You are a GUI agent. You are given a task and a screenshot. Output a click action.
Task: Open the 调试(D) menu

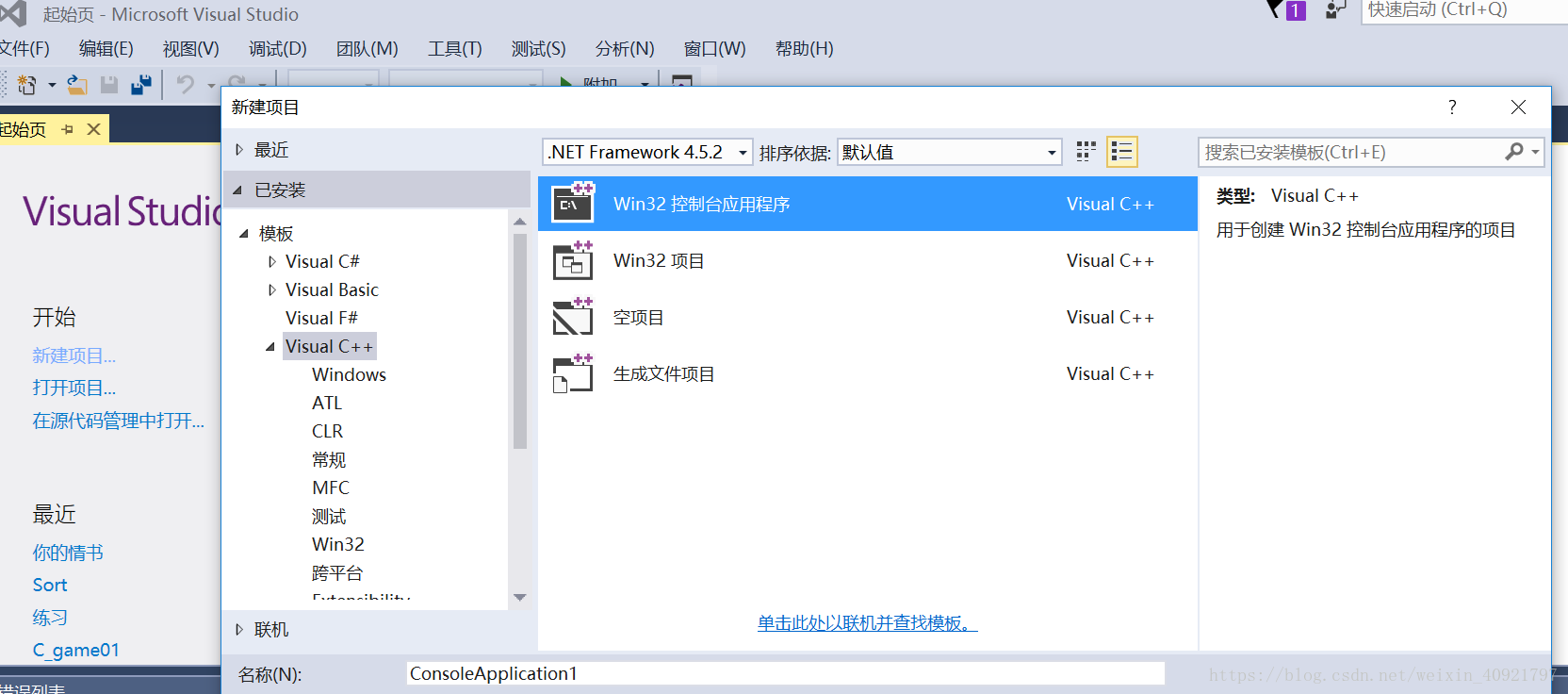278,48
